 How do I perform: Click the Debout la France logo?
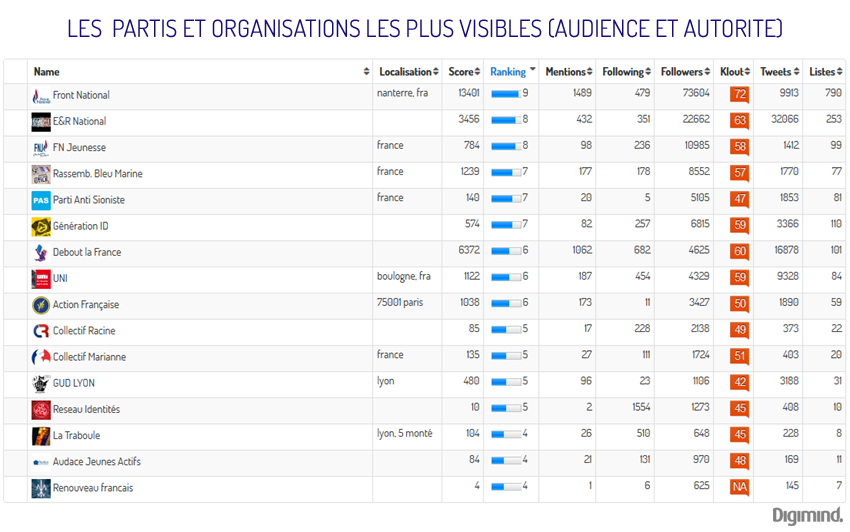tap(41, 253)
